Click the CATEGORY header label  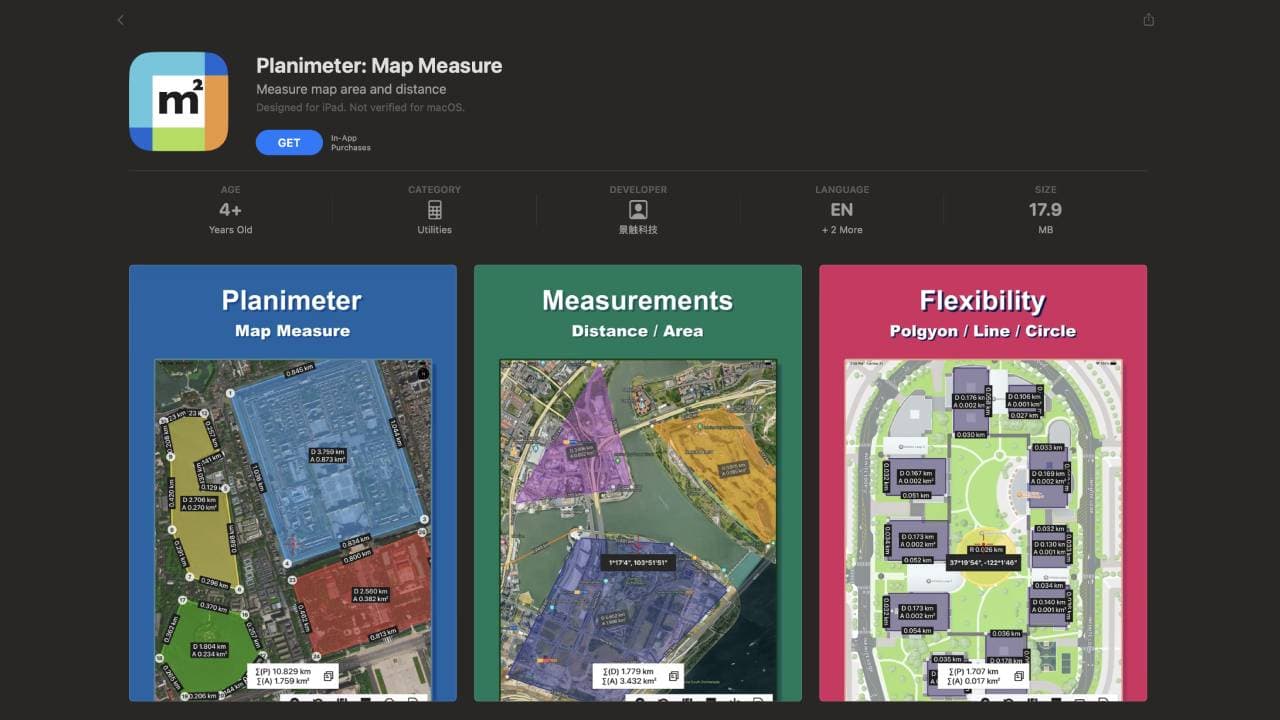point(434,190)
